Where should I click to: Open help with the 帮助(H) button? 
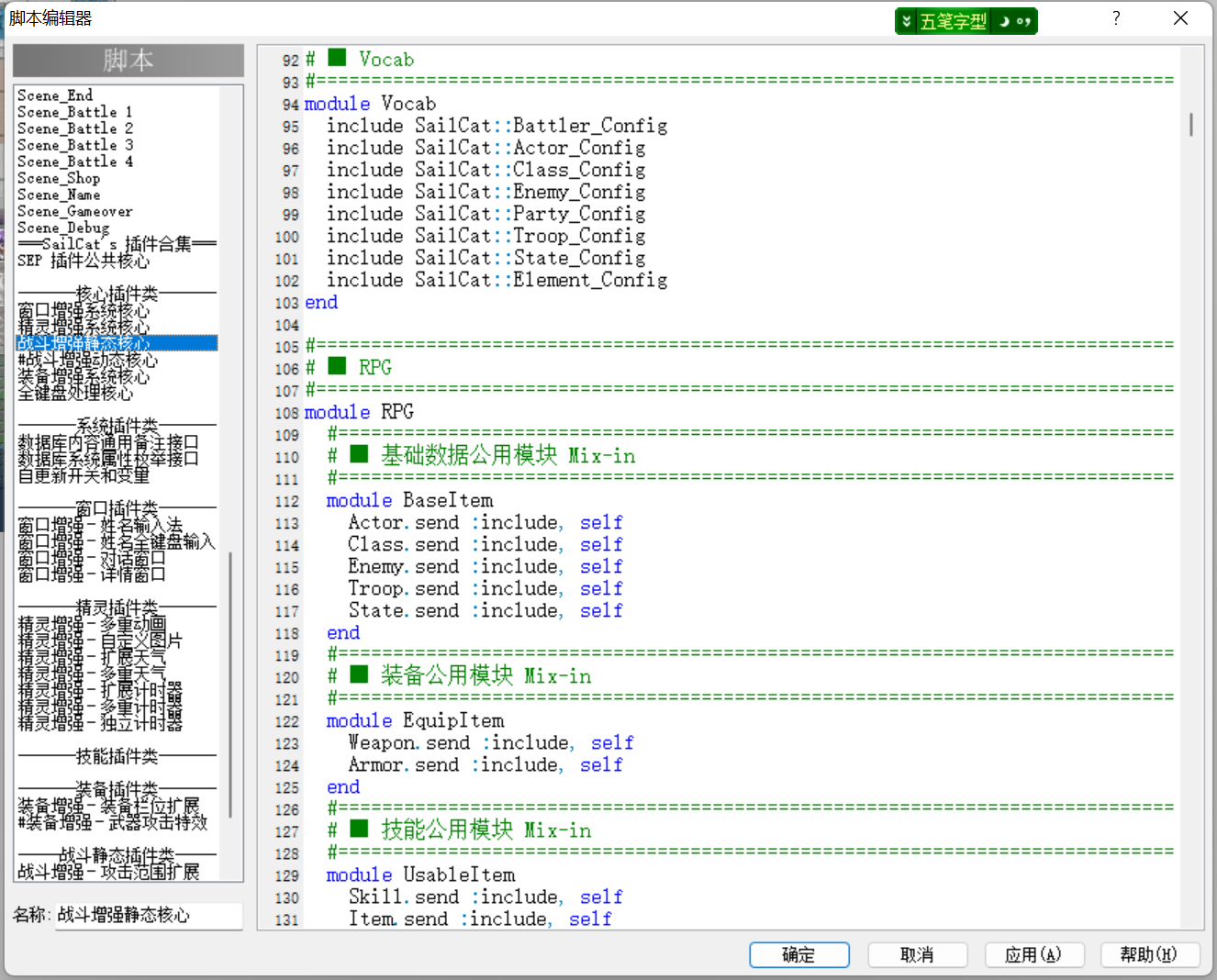[x=1150, y=955]
